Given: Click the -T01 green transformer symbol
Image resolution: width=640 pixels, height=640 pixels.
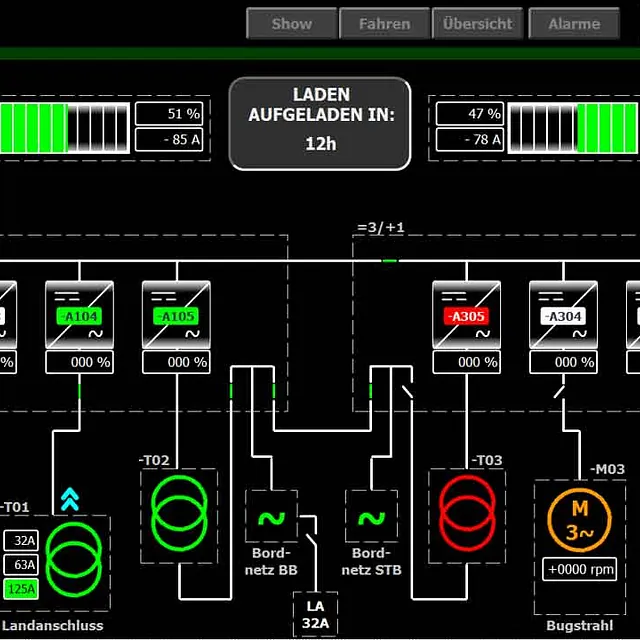Looking at the screenshot, I should 73,558.
